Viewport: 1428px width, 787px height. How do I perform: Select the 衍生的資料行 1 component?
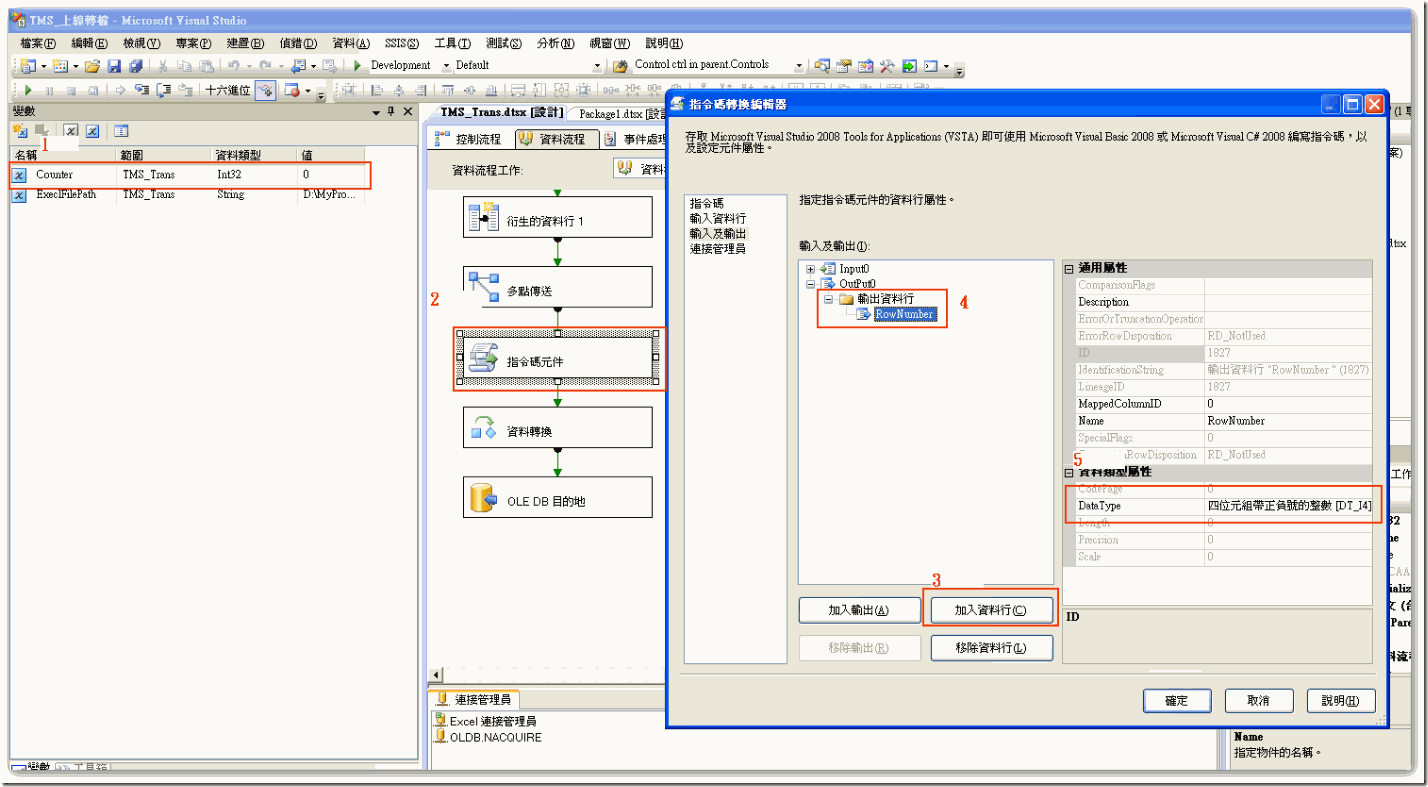point(557,217)
